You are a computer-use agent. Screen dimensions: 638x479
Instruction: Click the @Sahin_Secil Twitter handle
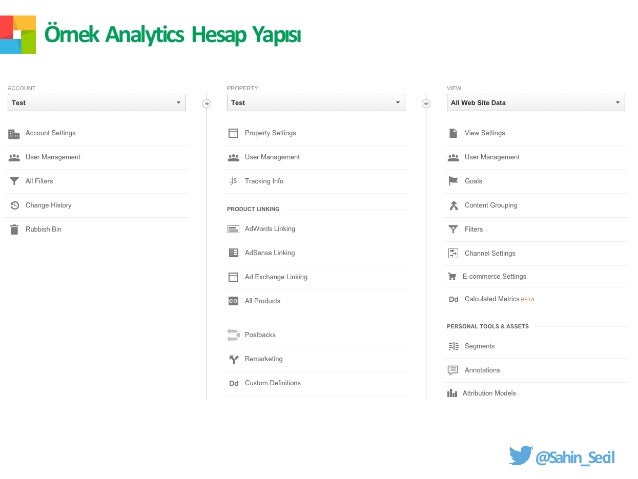click(575, 458)
